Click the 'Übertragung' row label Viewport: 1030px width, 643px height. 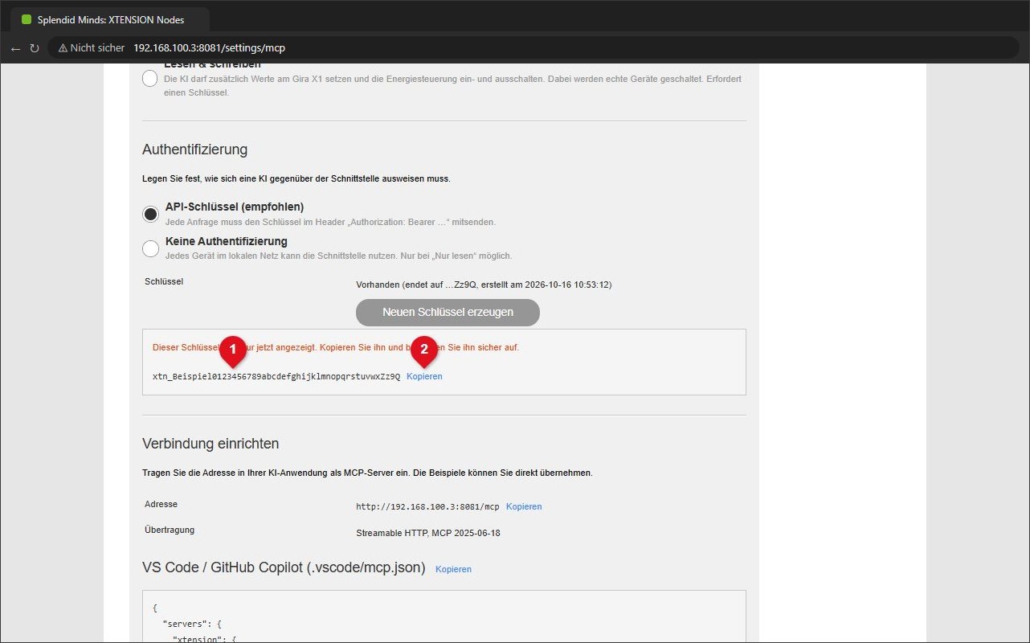pyautogui.click(x=169, y=529)
